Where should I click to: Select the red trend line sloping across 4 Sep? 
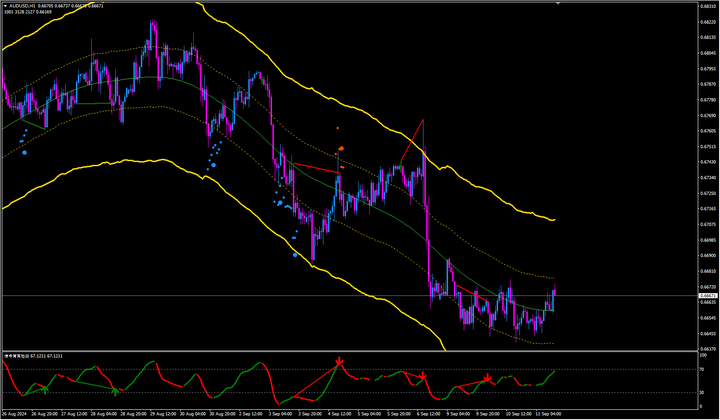click(314, 168)
